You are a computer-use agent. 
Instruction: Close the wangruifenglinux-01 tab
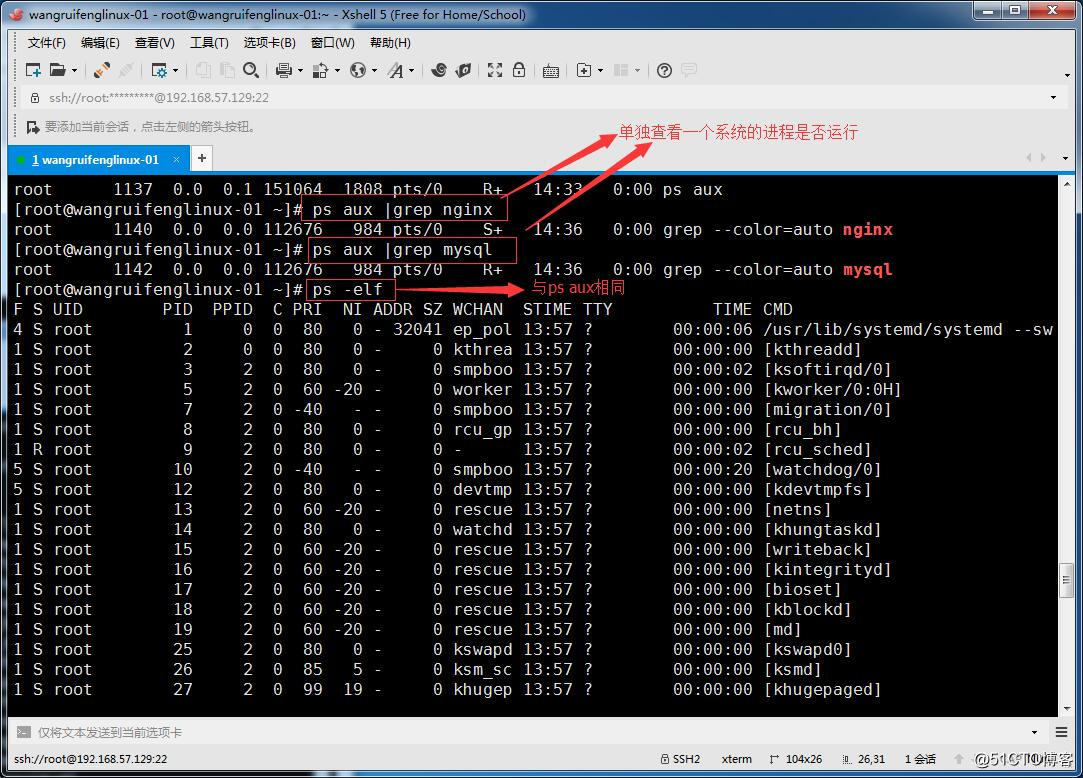coord(176,160)
